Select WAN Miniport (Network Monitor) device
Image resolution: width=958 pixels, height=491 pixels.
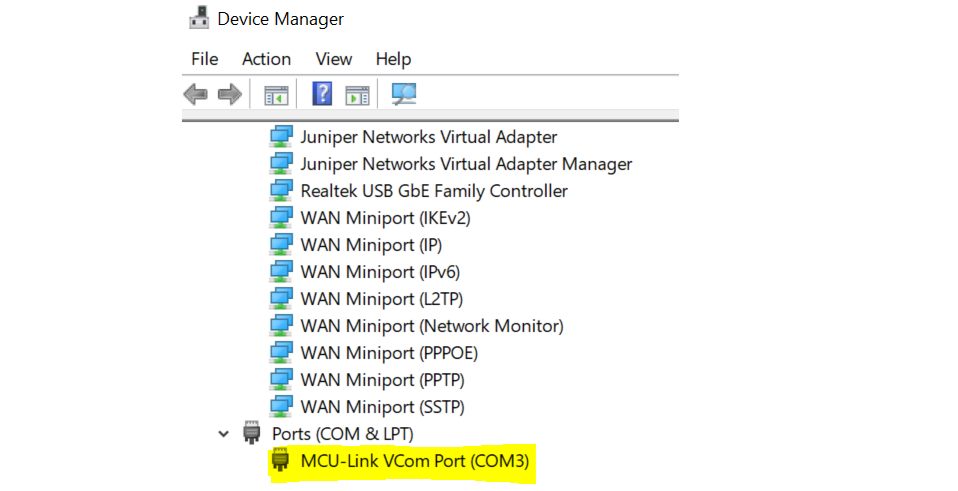click(431, 326)
